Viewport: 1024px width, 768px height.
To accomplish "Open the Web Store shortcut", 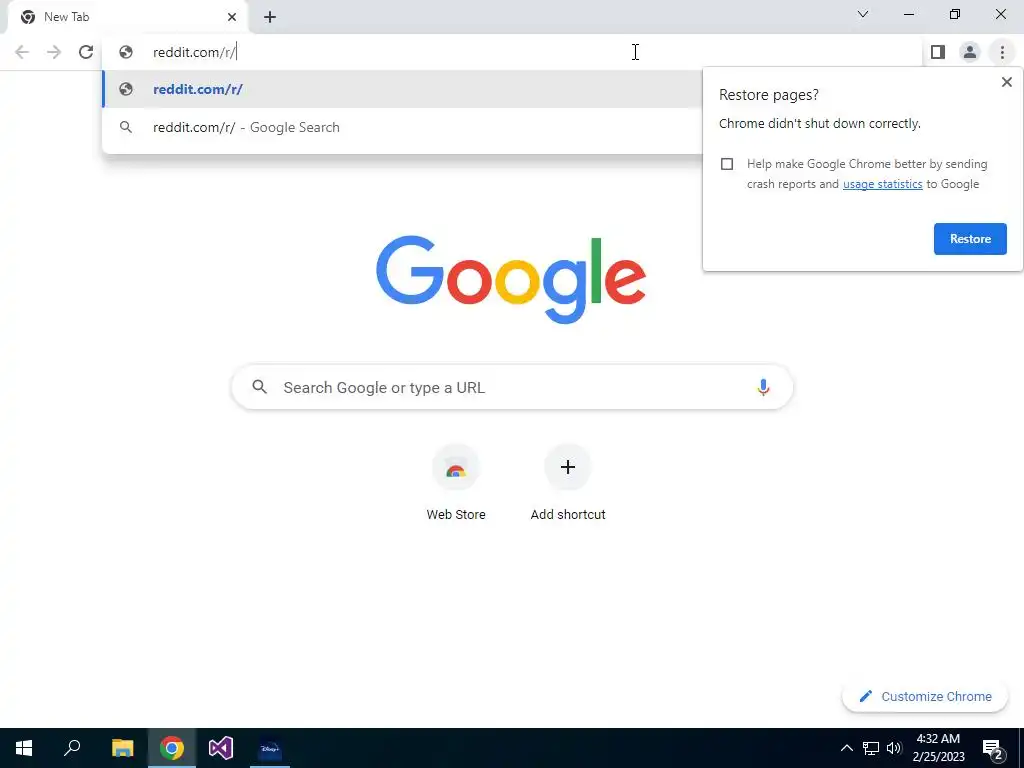I will tap(456, 483).
